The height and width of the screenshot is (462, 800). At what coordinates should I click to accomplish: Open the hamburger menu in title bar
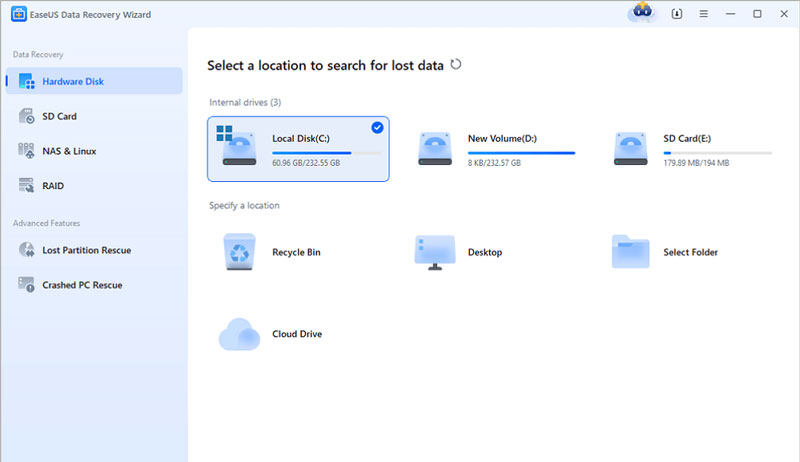click(x=704, y=14)
